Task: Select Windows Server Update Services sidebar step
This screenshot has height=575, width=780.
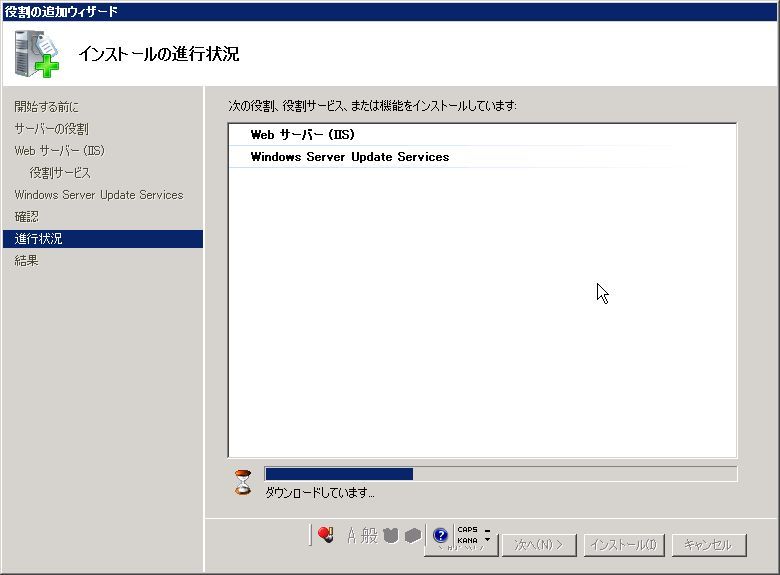Action: [x=99, y=194]
